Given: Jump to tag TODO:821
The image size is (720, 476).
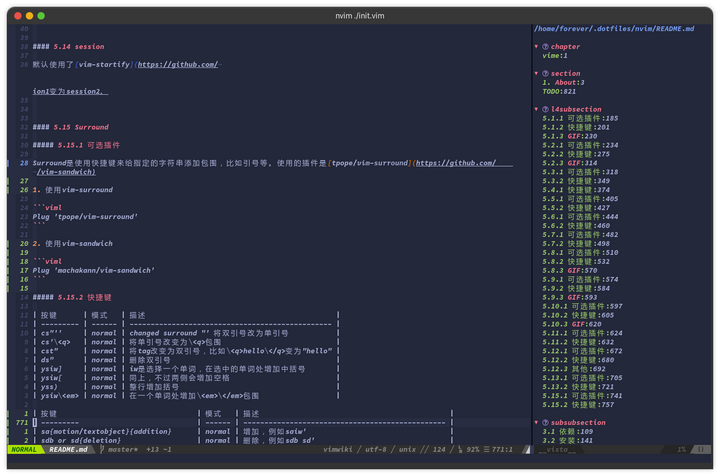Looking at the screenshot, I should pos(559,91).
